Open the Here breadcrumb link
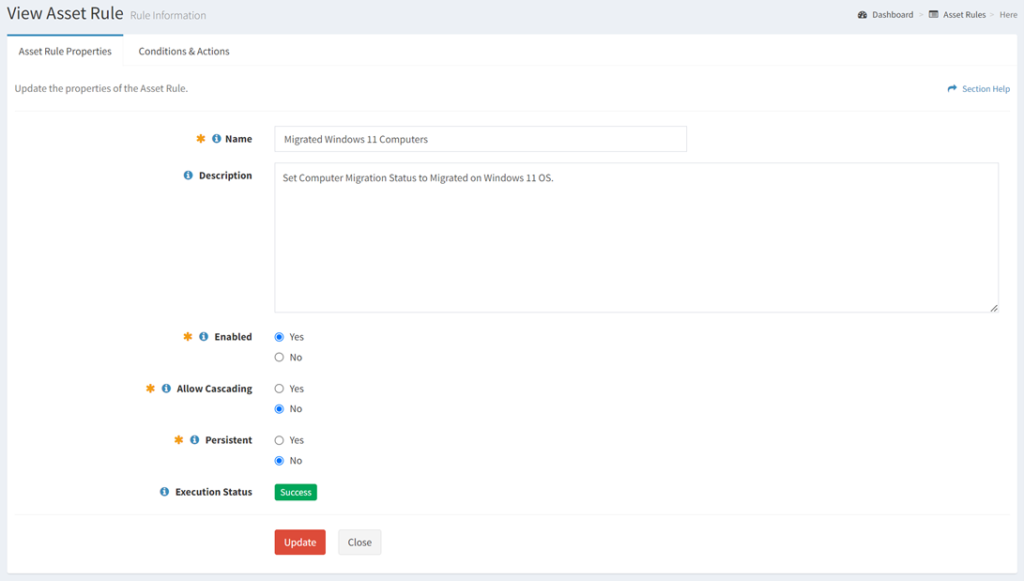Viewport: 1024px width, 581px height. 1008,14
